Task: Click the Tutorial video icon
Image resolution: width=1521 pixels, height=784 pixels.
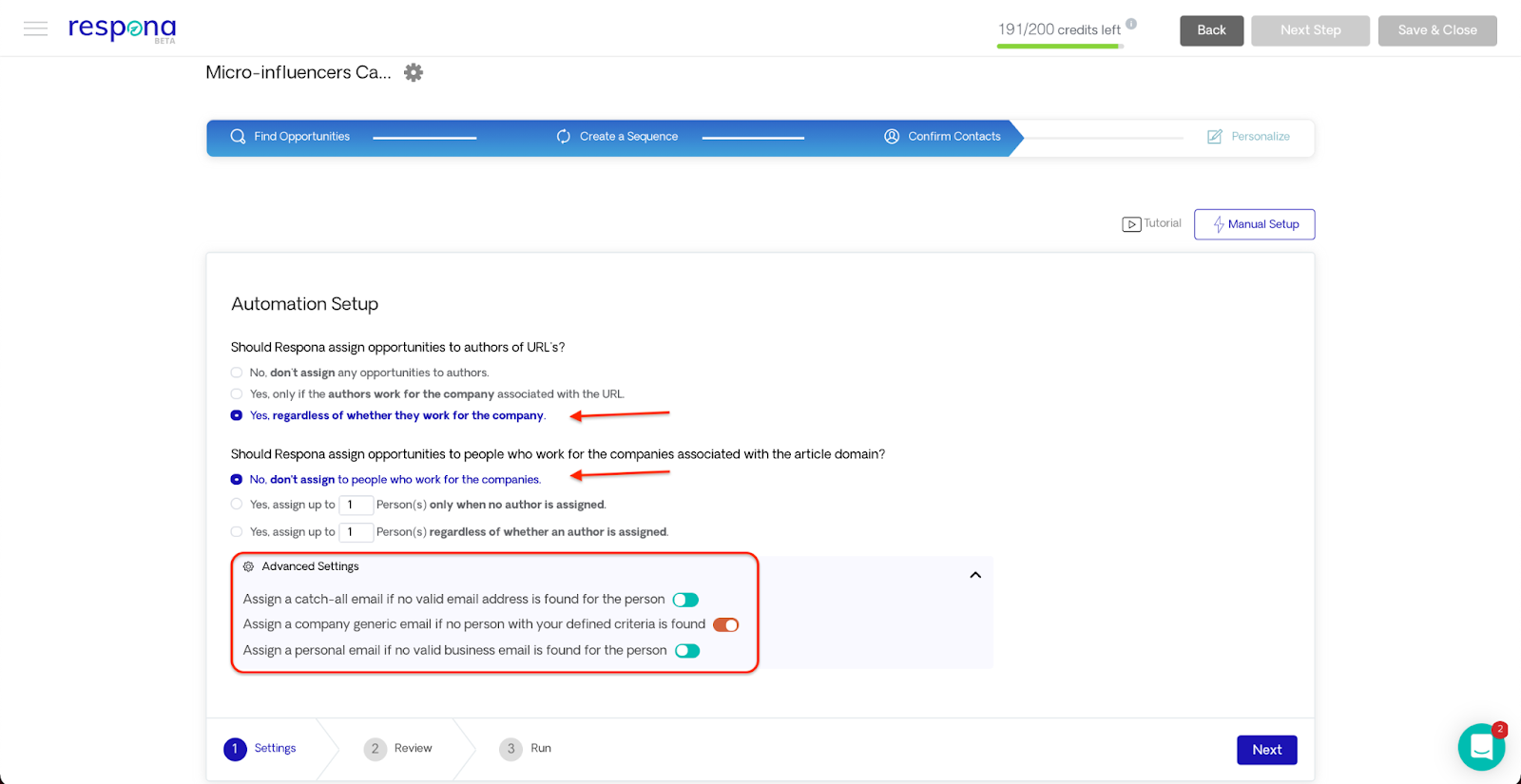Action: click(x=1131, y=224)
